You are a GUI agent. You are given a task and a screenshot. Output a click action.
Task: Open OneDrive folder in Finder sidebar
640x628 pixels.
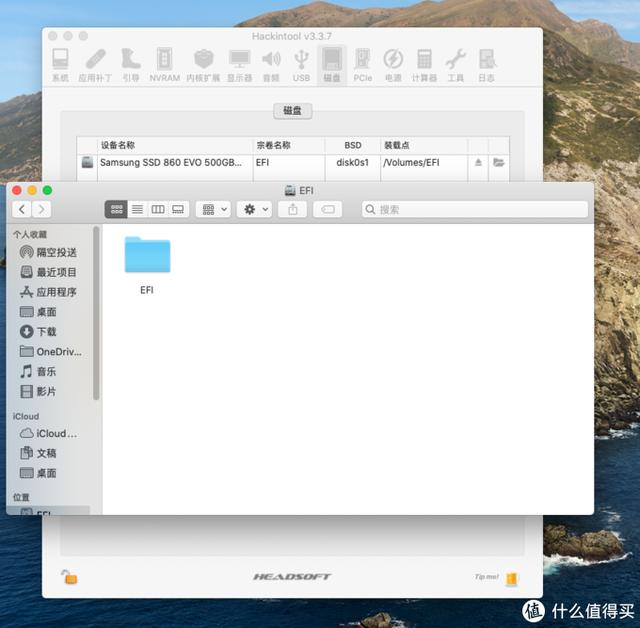click(x=51, y=352)
